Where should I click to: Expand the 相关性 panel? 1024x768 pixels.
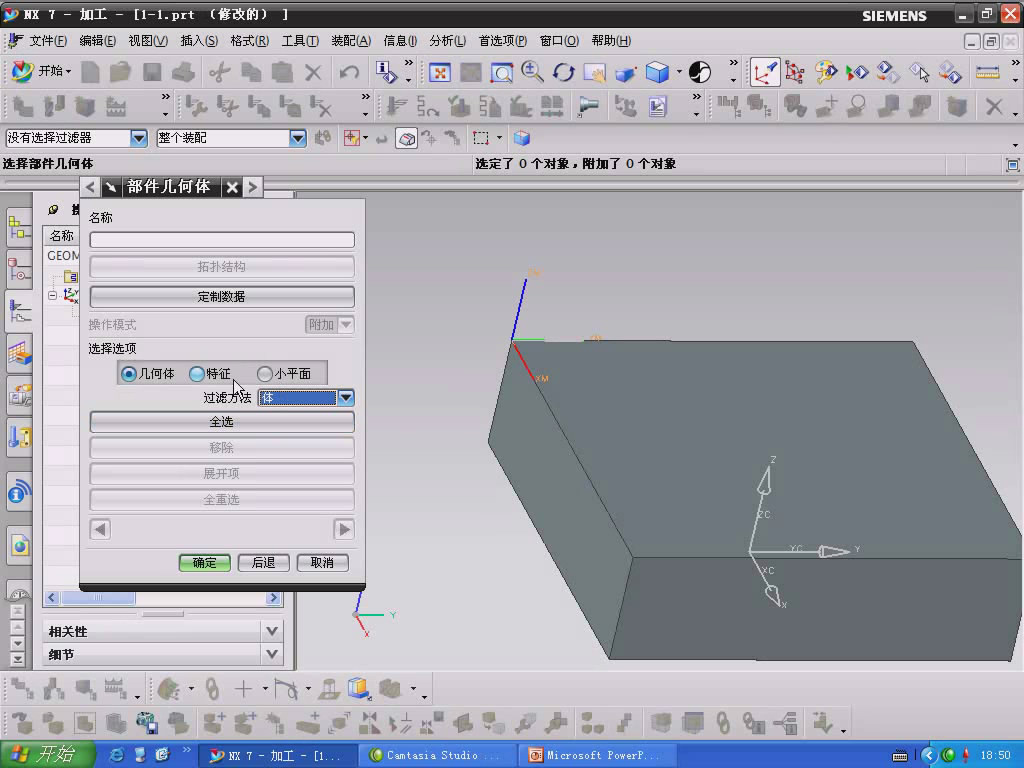(x=272, y=631)
